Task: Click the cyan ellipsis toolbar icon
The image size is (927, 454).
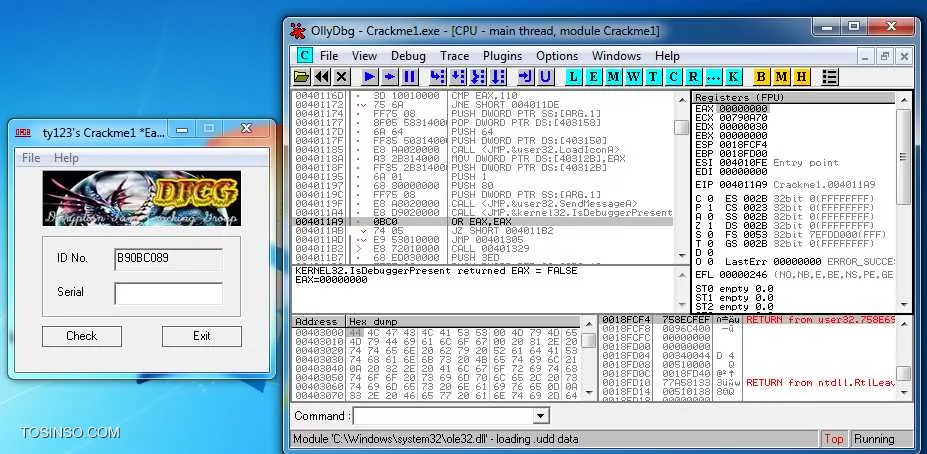Action: pyautogui.click(x=713, y=77)
